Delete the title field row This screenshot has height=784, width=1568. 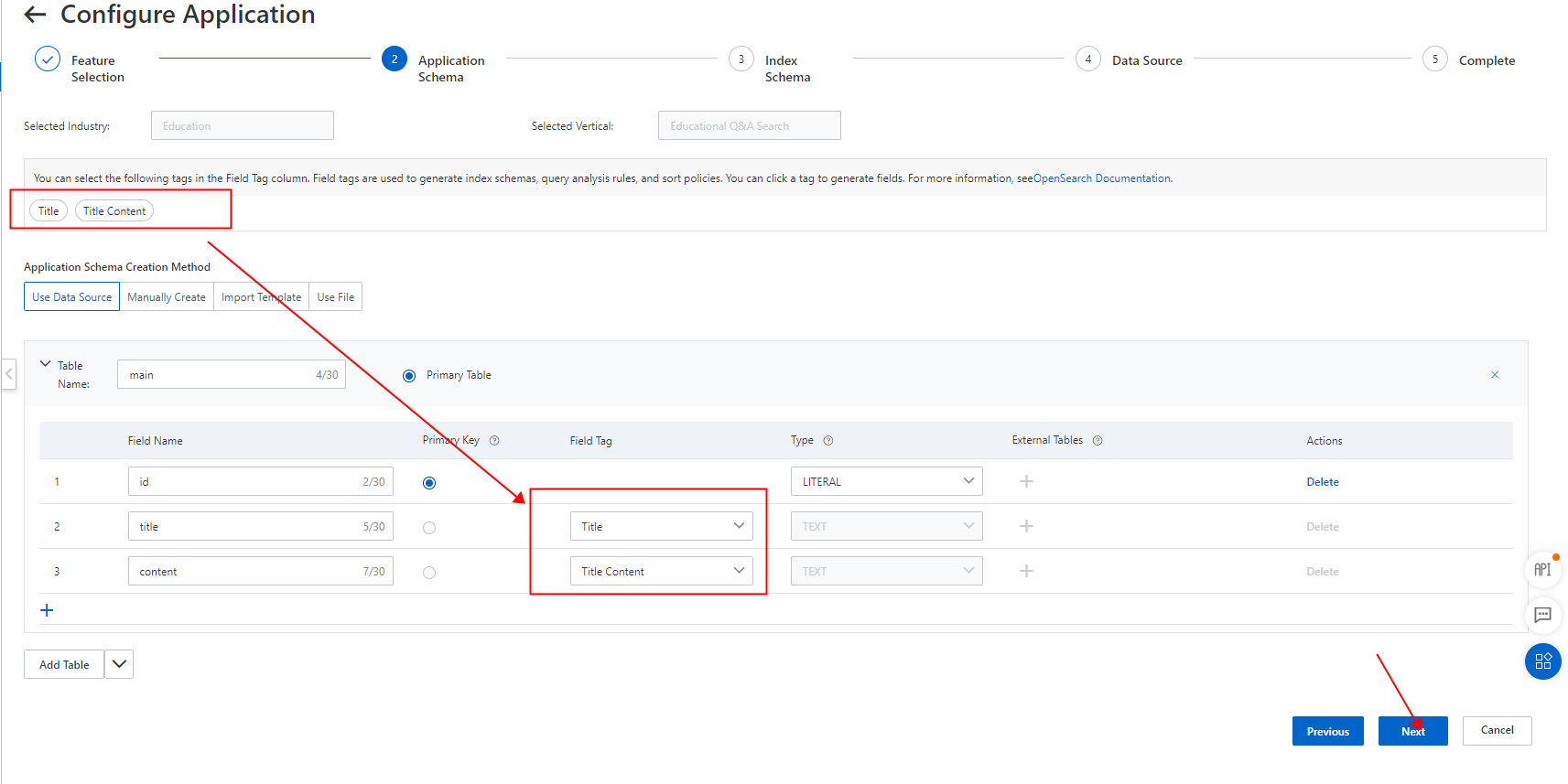click(1323, 527)
